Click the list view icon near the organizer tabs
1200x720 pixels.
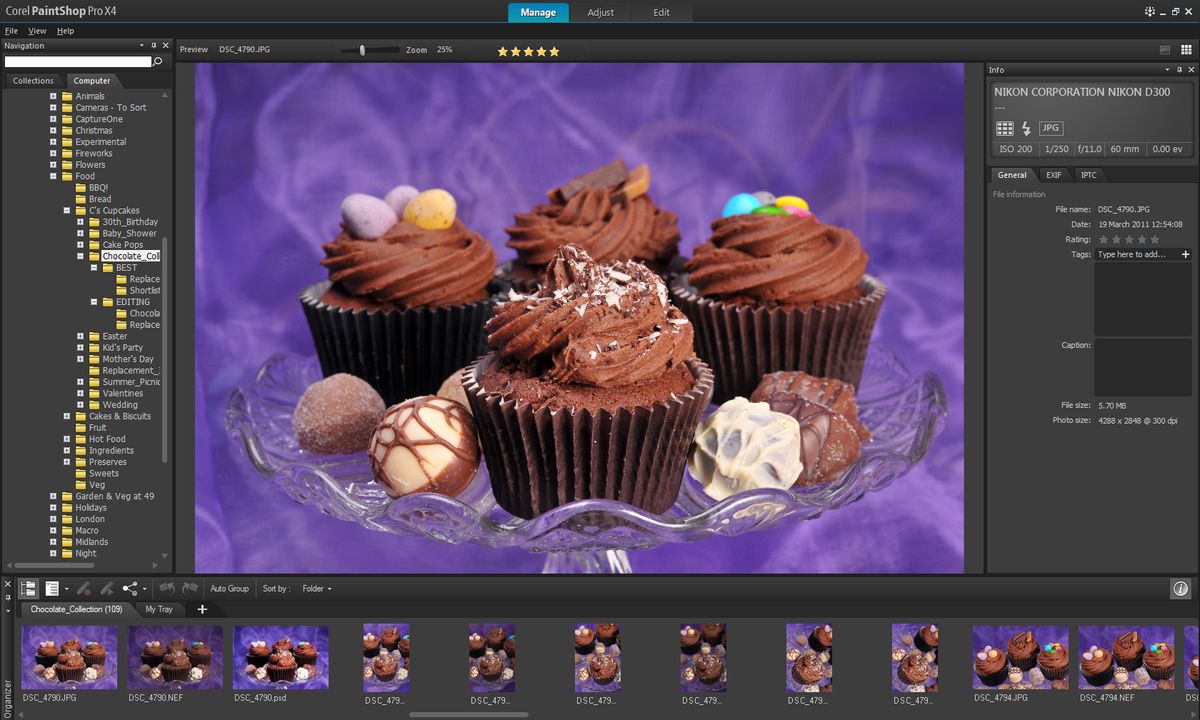click(50, 588)
